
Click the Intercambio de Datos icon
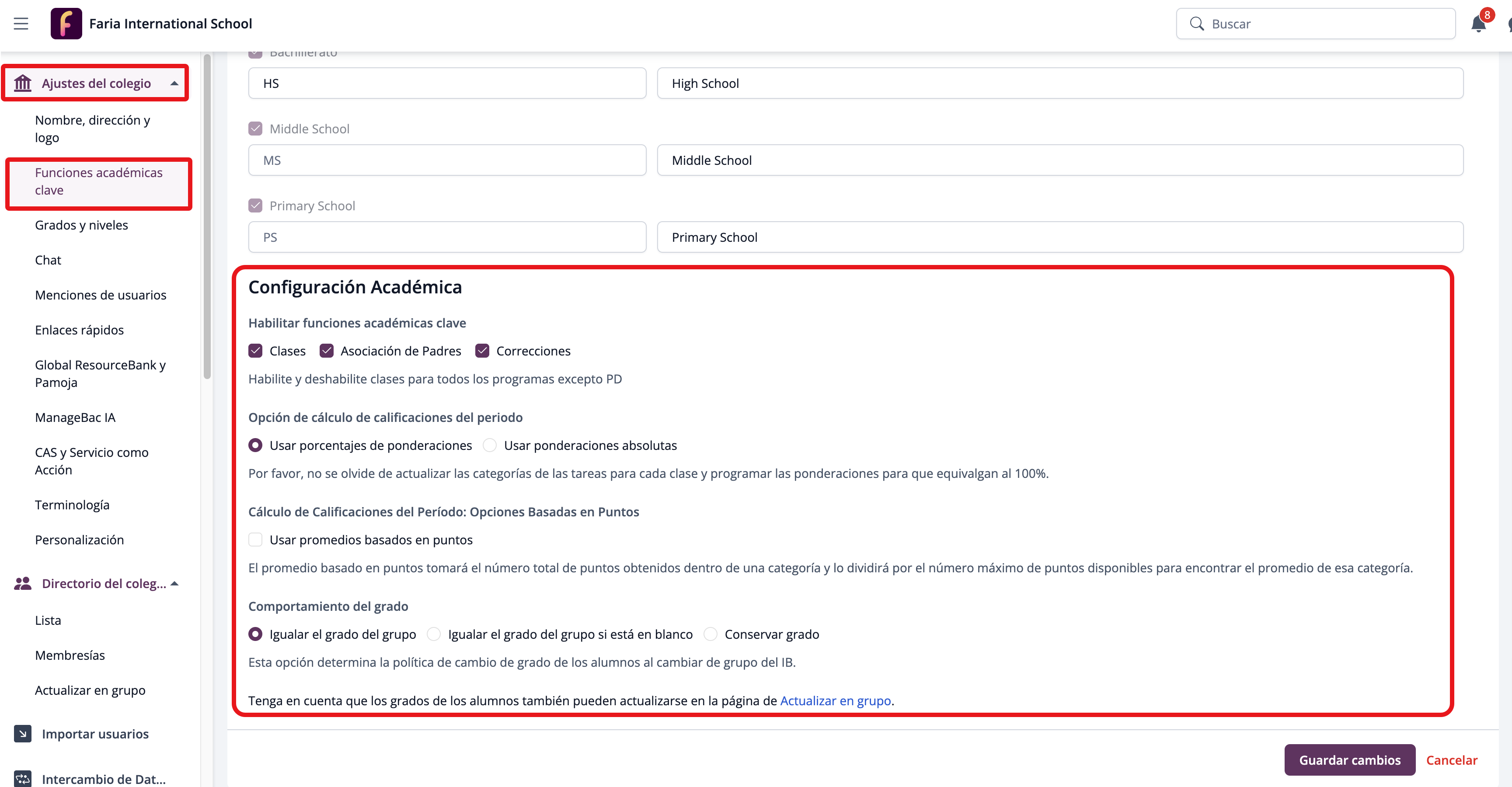[x=23, y=779]
